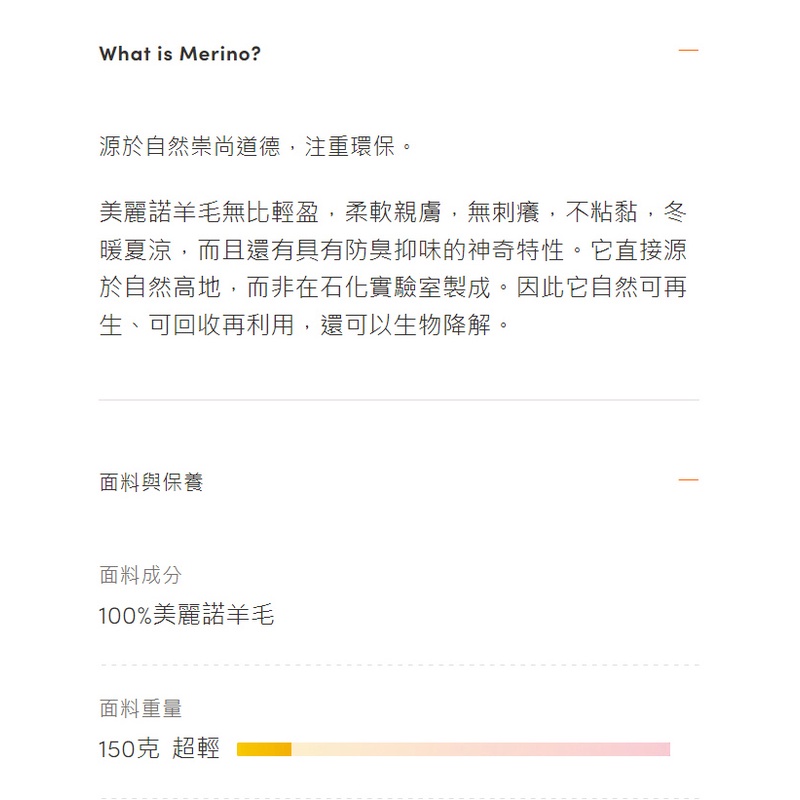Viewport: 800px width, 800px height.
Task: Collapse the 面料與保養 section minus icon
Action: tap(688, 480)
